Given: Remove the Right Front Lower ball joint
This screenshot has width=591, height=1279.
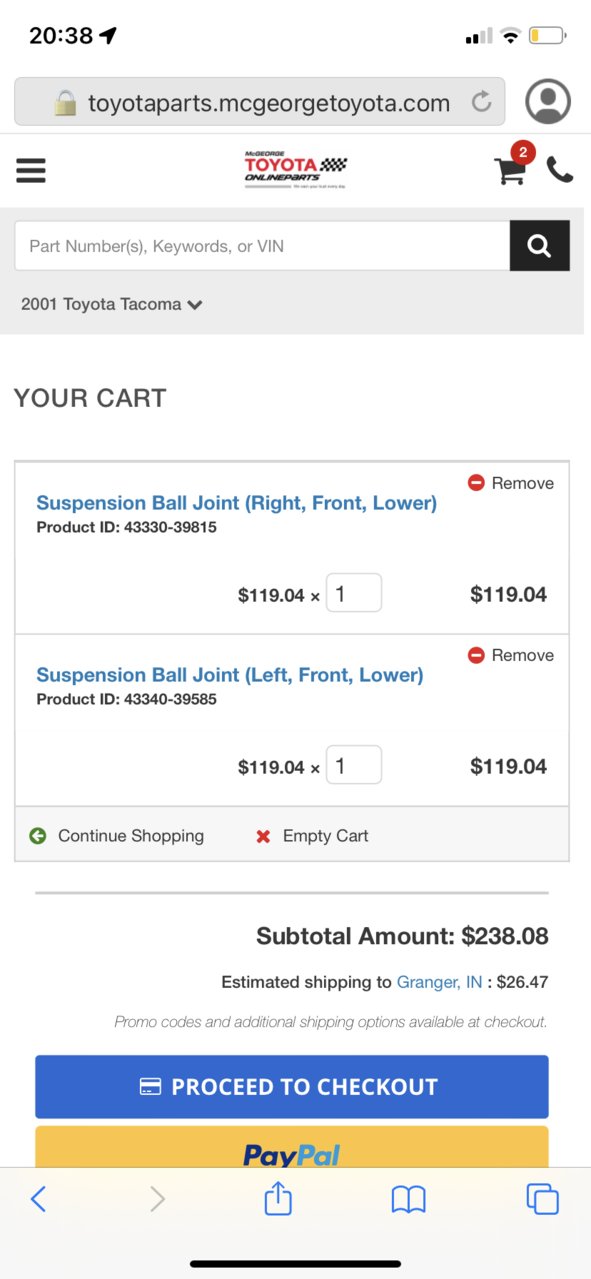Looking at the screenshot, I should pyautogui.click(x=511, y=483).
